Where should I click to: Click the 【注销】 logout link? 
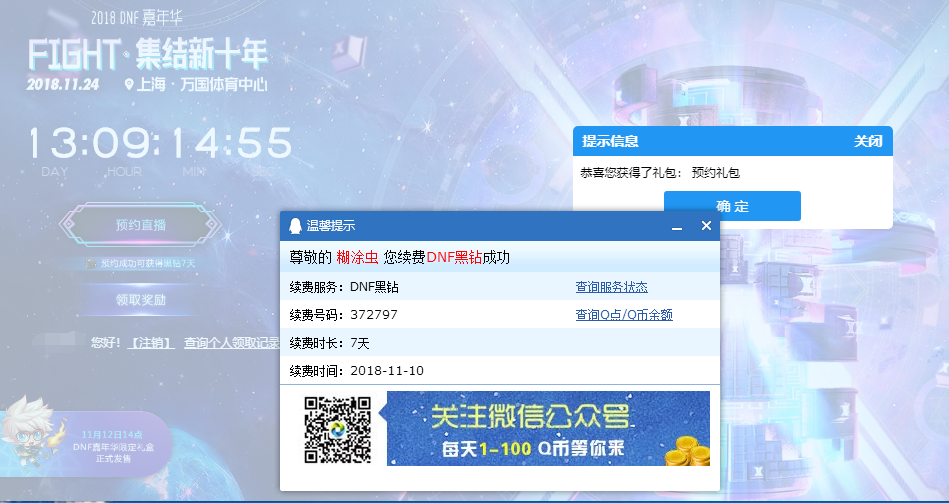pyautogui.click(x=151, y=343)
